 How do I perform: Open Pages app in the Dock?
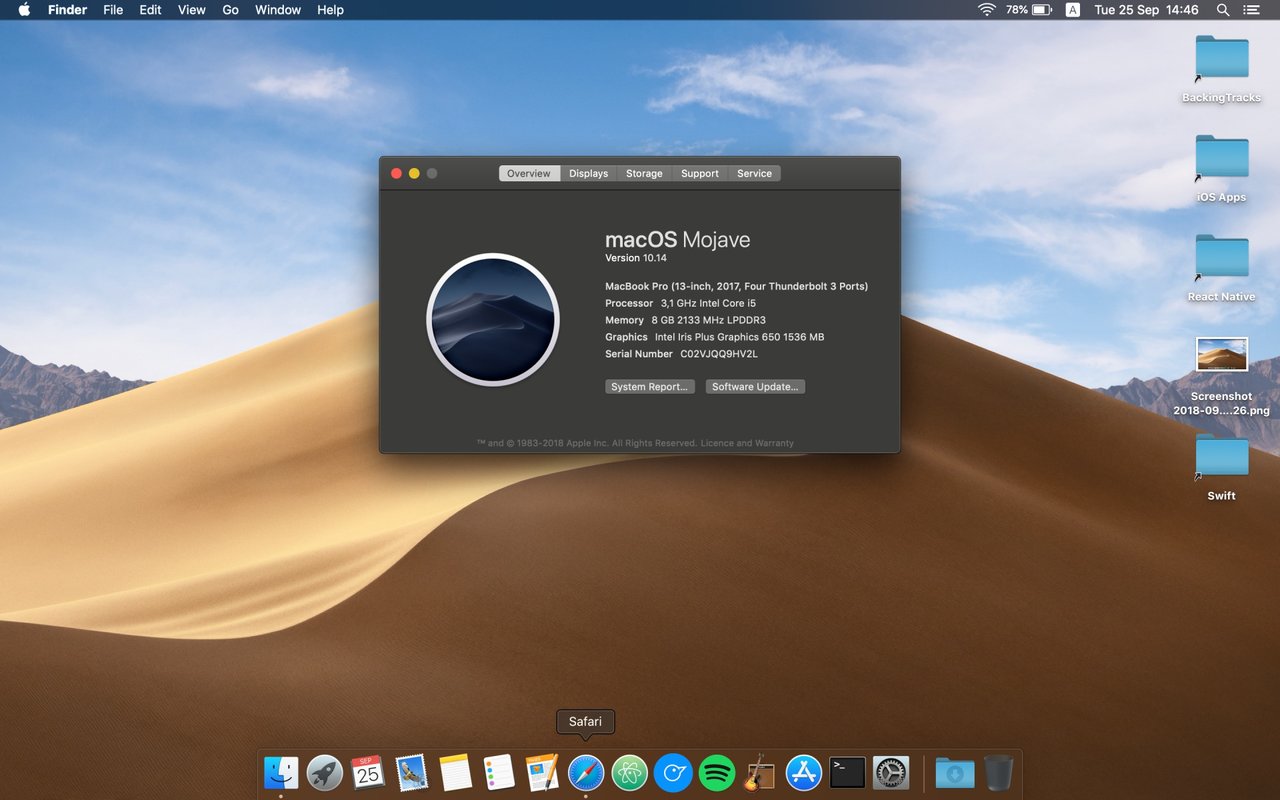pyautogui.click(x=542, y=772)
